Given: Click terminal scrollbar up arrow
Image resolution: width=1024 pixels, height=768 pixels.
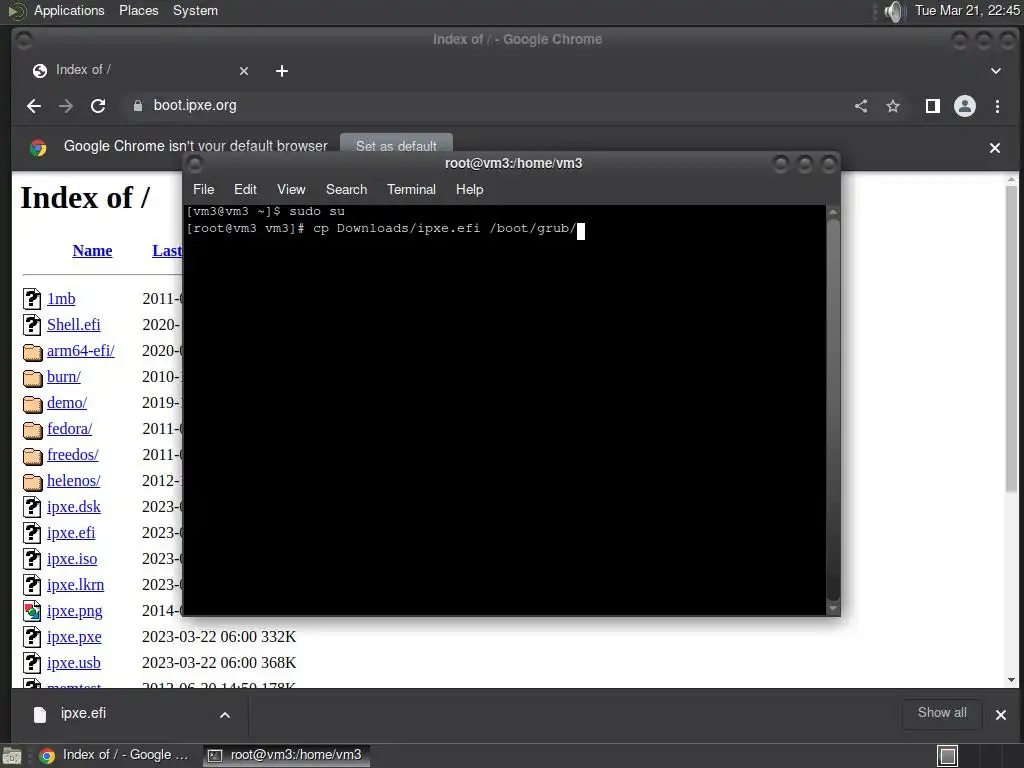Looking at the screenshot, I should 833,212.
